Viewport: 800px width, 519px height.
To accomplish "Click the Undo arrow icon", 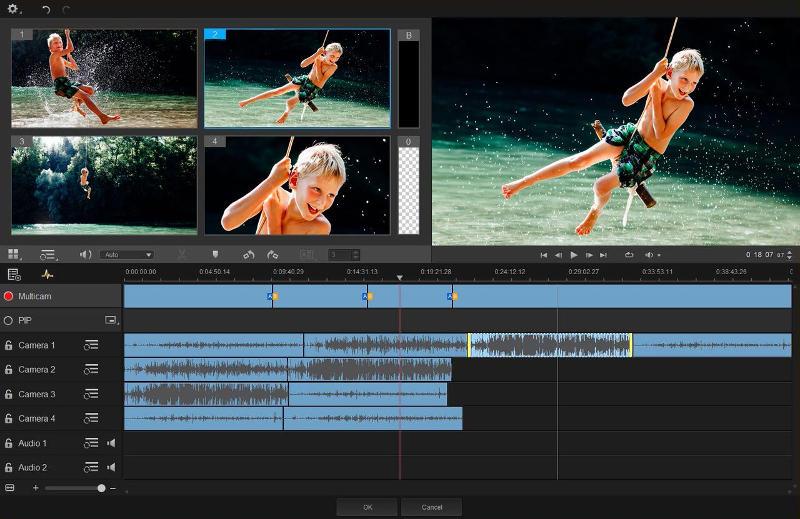I will point(46,9).
